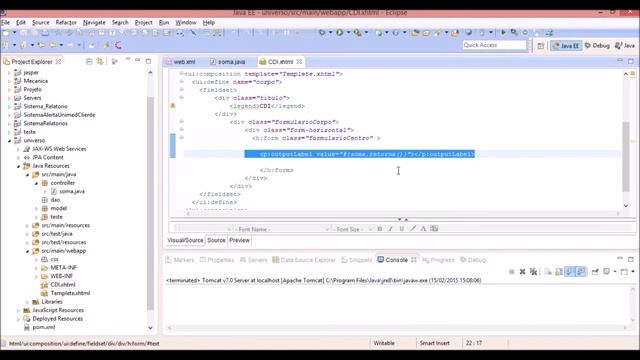Click the New file icon in the toolbar
Screen dimensions: 640x360
coord(6,33)
